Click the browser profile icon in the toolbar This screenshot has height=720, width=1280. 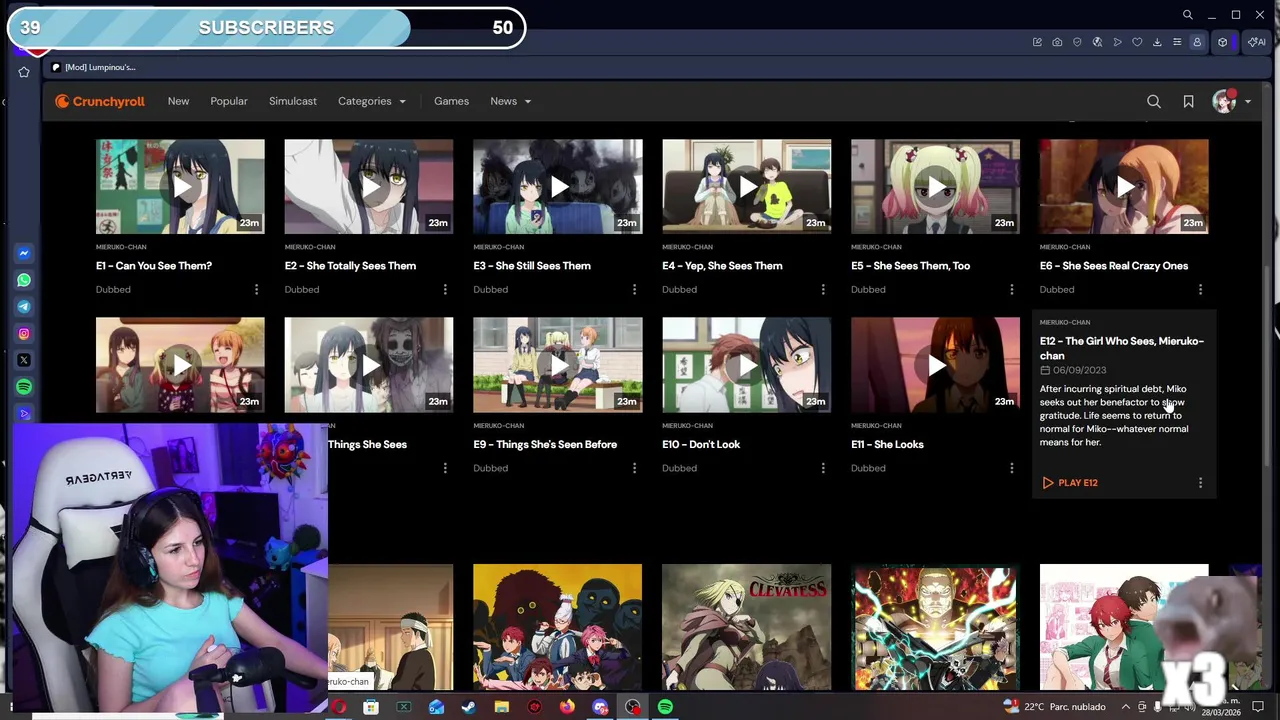point(1196,42)
